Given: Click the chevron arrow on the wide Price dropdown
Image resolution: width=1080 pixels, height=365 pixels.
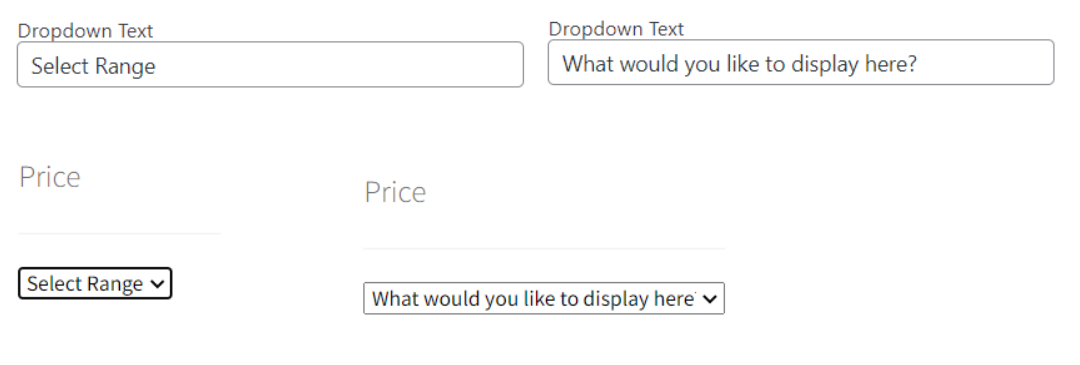Looking at the screenshot, I should point(709,299).
